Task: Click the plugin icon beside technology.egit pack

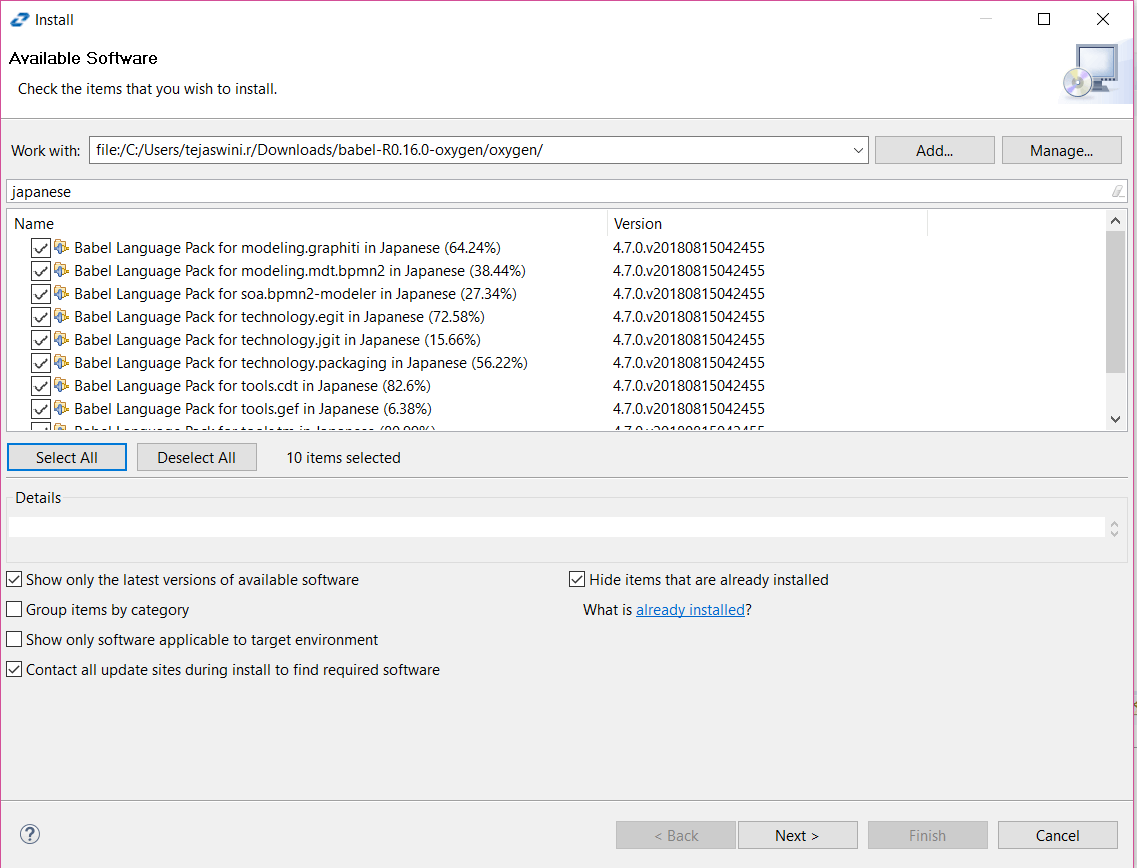Action: pos(62,316)
